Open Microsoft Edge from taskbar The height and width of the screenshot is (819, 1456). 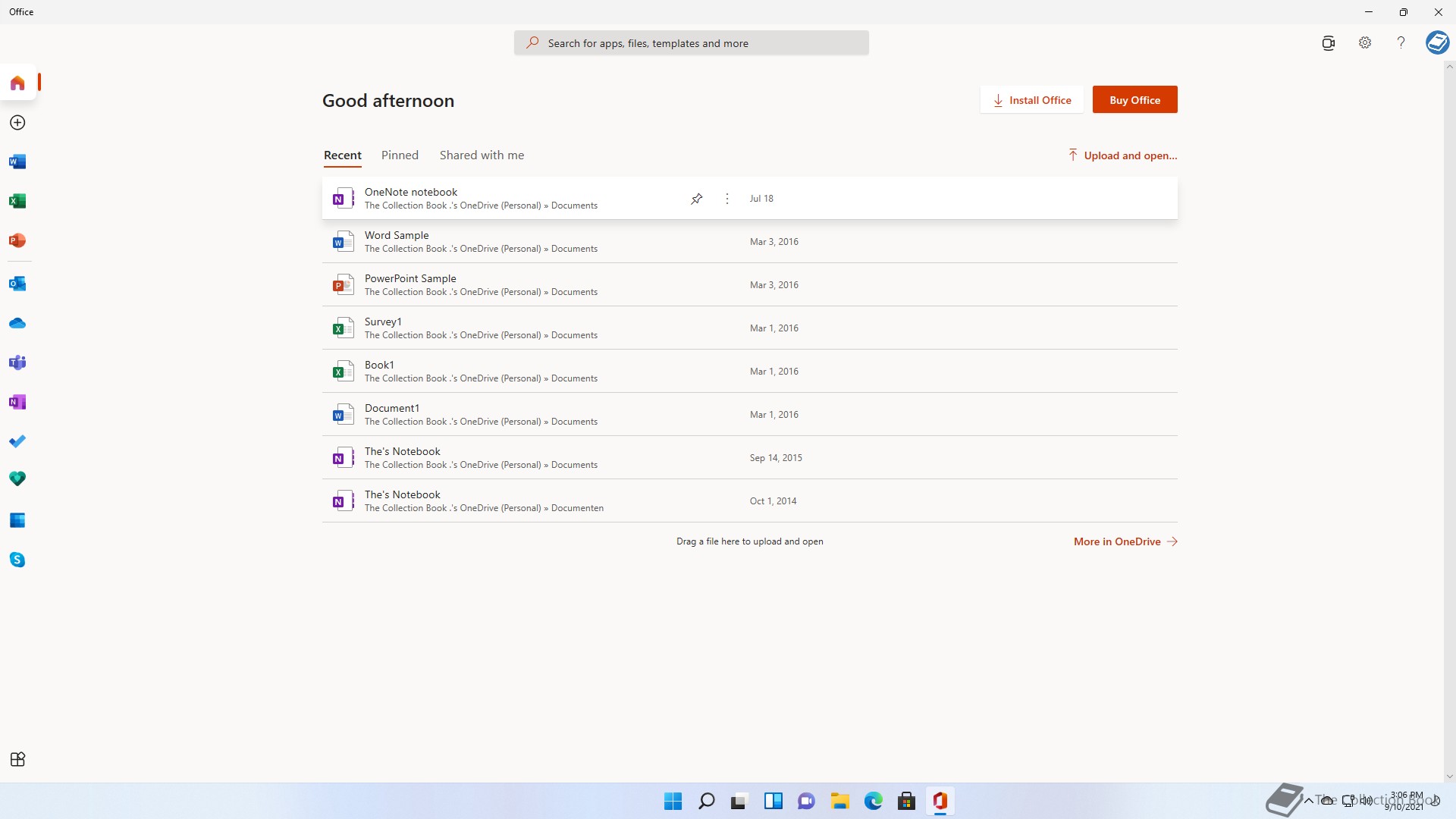873,801
